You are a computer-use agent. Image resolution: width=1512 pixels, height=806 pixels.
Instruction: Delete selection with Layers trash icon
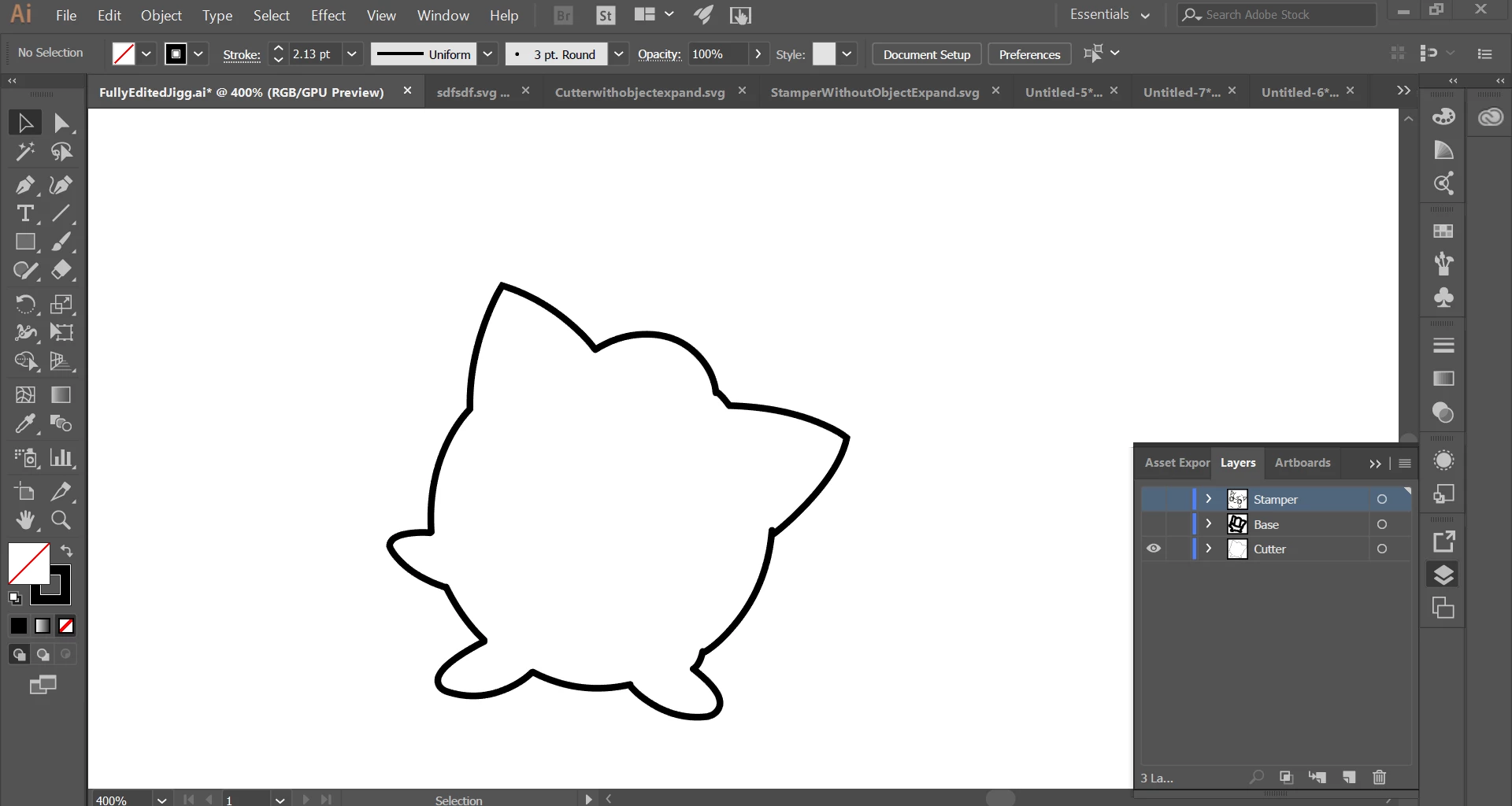(x=1379, y=778)
